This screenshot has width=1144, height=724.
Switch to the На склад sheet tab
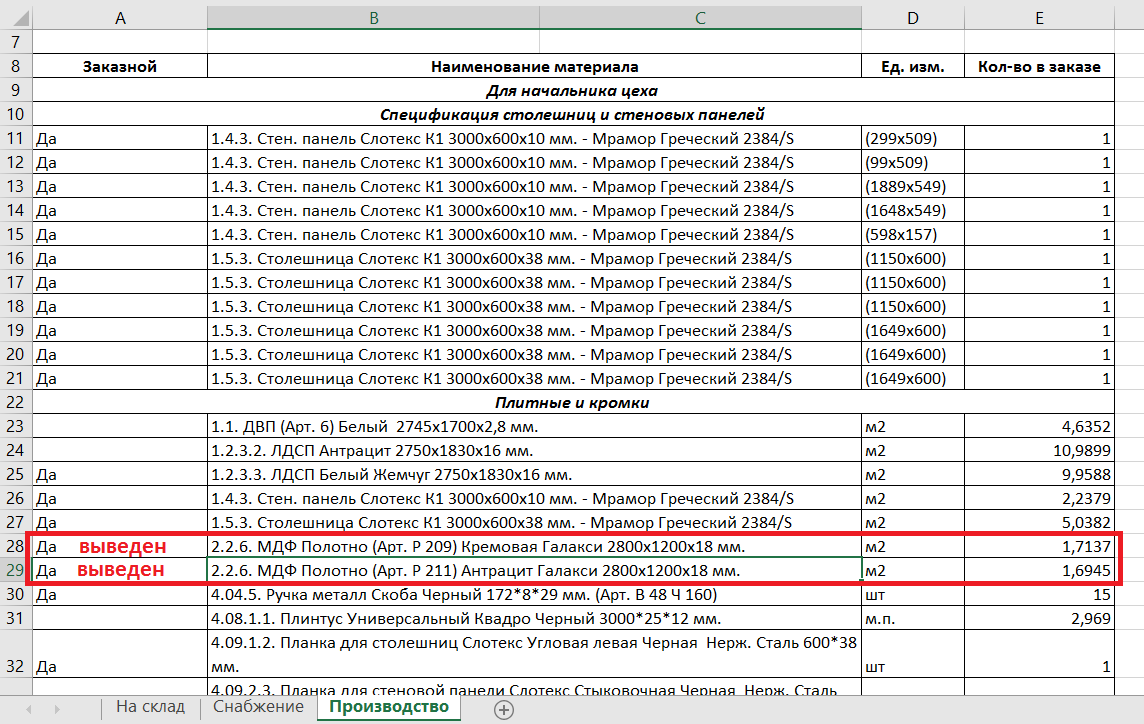pyautogui.click(x=150, y=707)
